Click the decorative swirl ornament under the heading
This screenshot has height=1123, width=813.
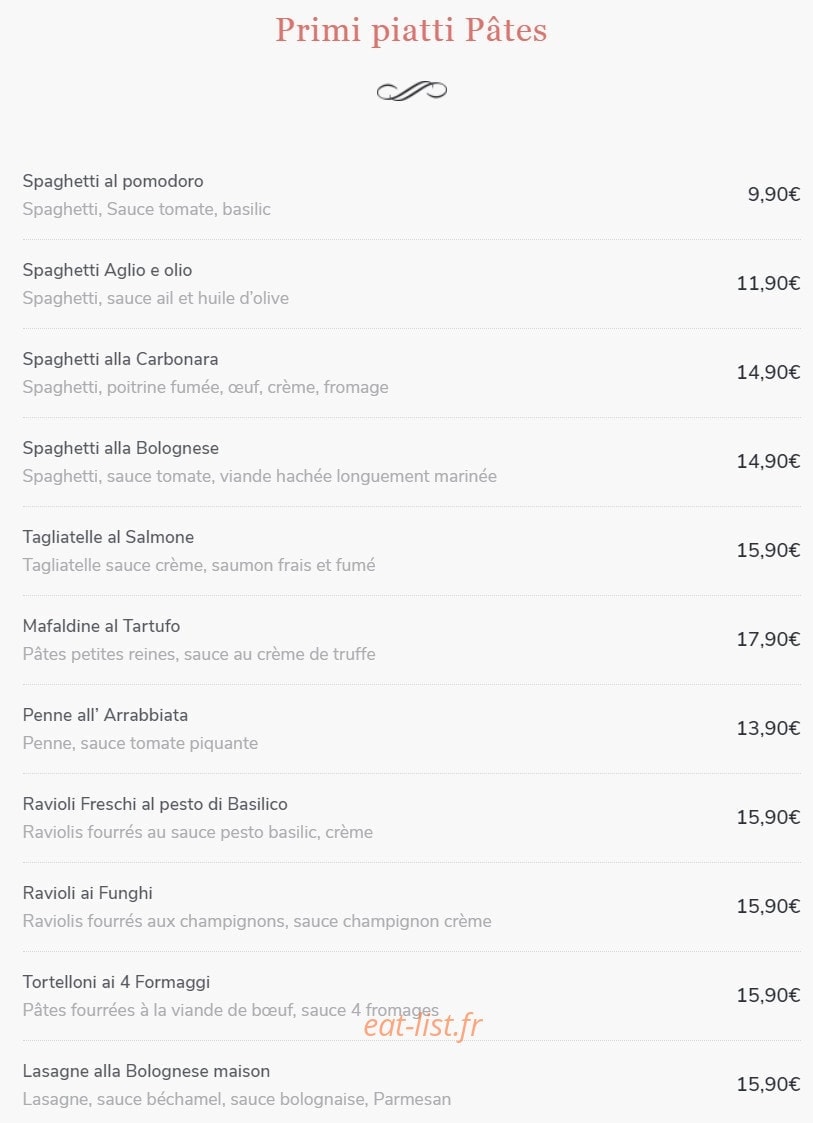pos(412,91)
